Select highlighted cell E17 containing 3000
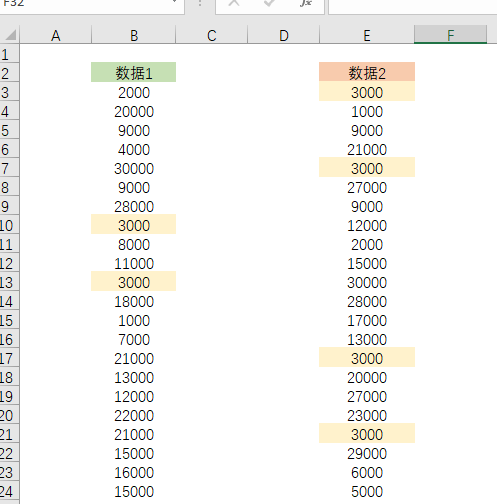Image resolution: width=497 pixels, height=504 pixels. pyautogui.click(x=367, y=358)
